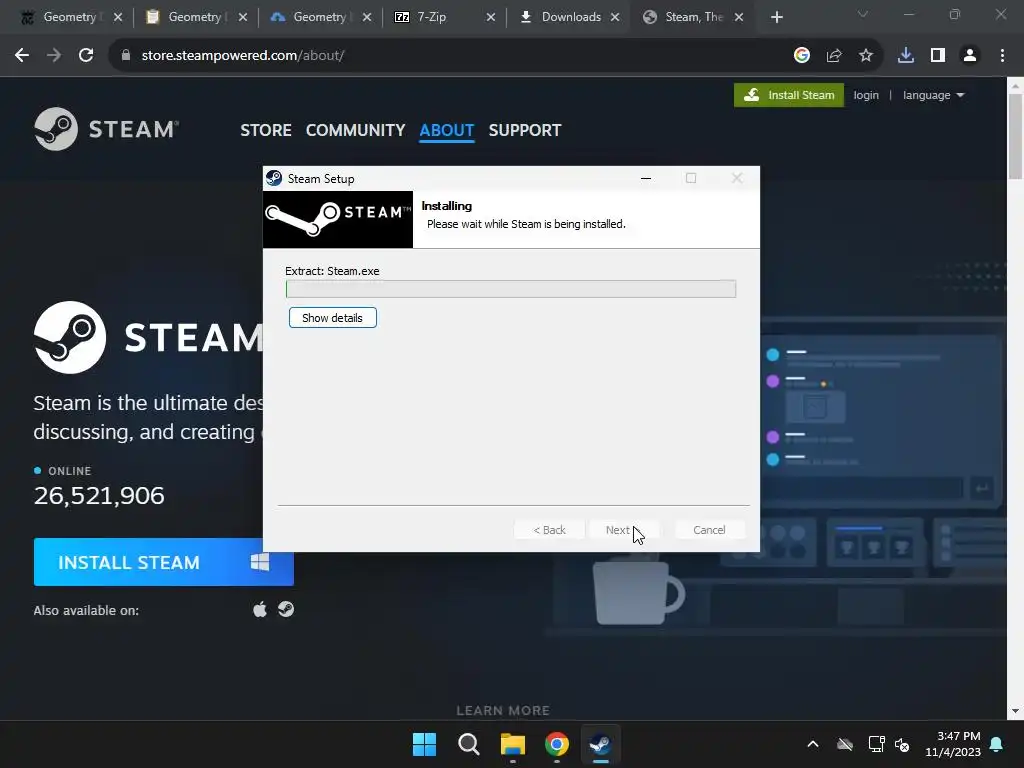
Task: Close the Downloads tab
Action: [615, 17]
